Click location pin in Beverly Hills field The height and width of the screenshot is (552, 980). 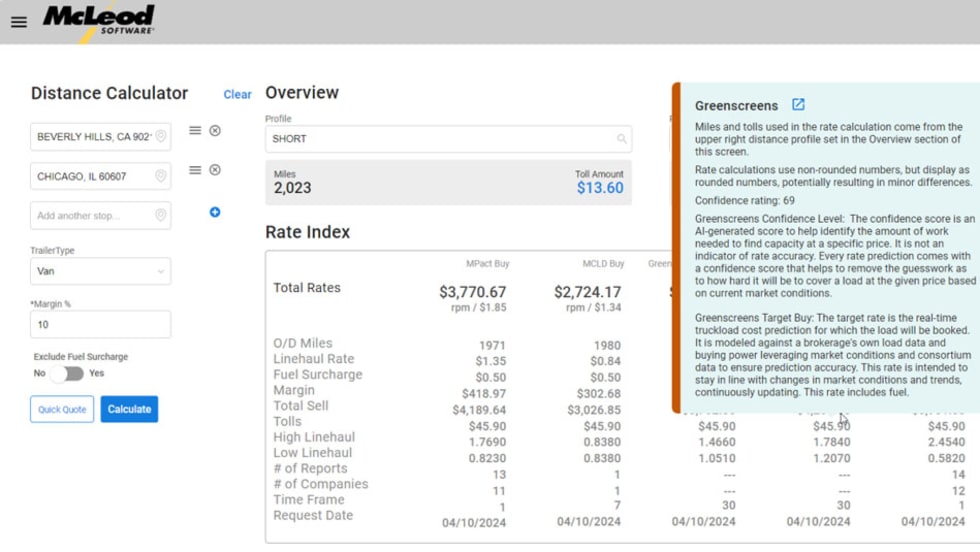(160, 137)
